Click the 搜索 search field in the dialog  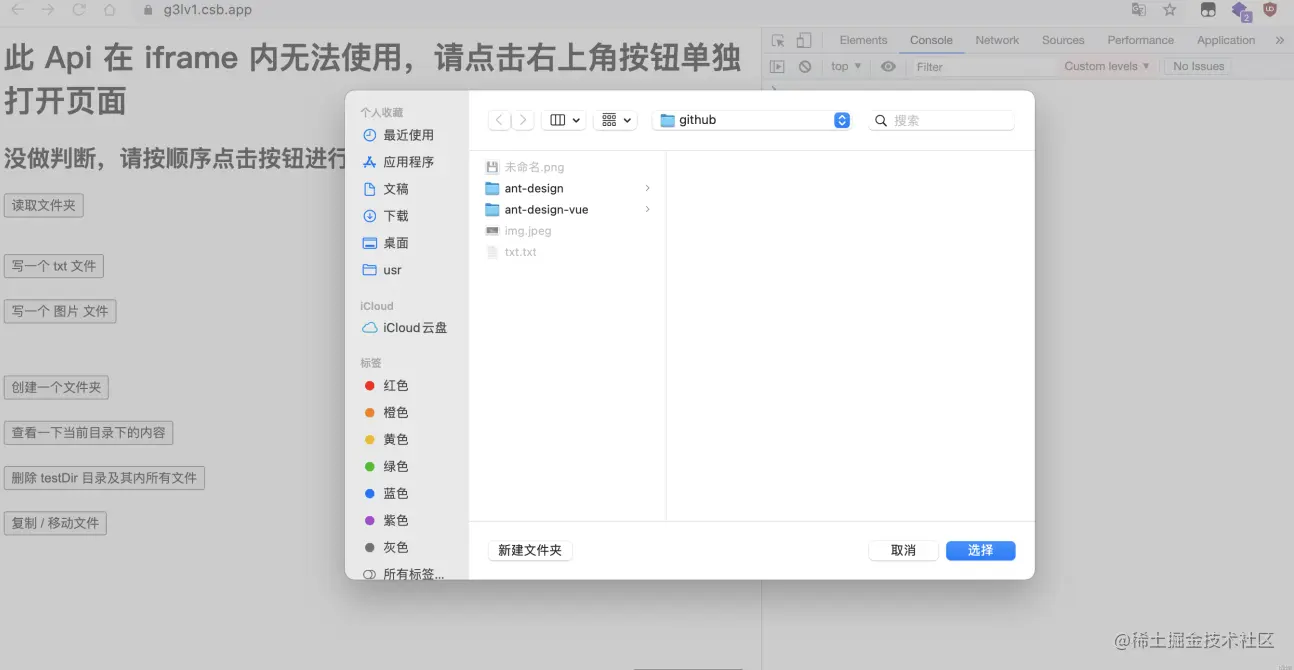tap(941, 119)
